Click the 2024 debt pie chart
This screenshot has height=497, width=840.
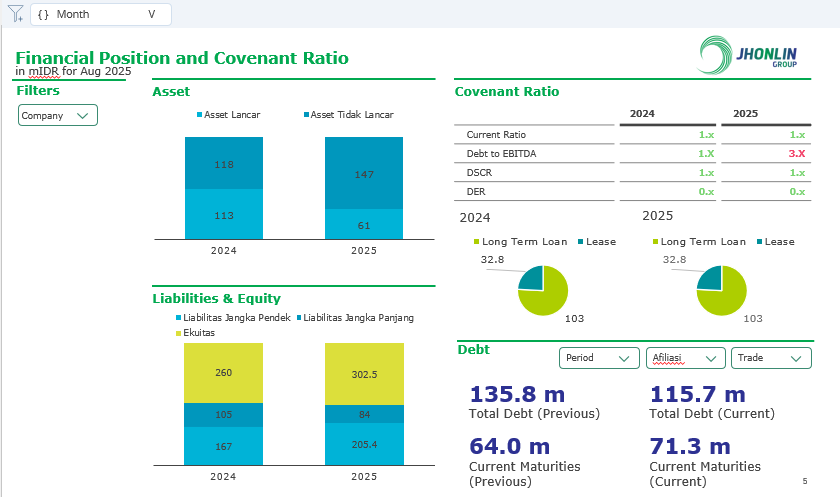543,291
